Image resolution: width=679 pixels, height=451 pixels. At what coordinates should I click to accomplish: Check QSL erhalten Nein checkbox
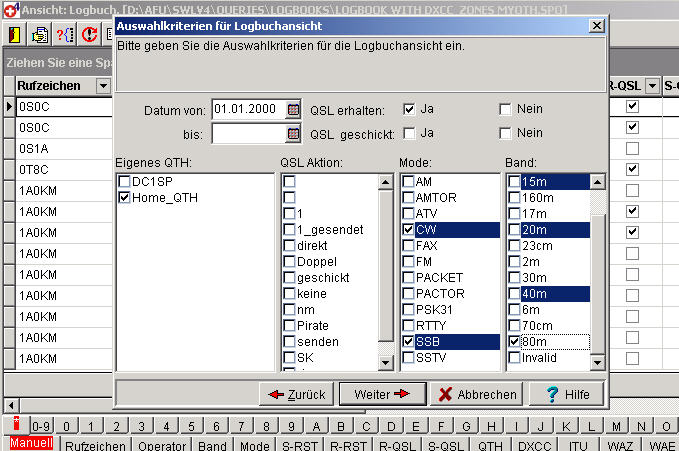tap(506, 109)
